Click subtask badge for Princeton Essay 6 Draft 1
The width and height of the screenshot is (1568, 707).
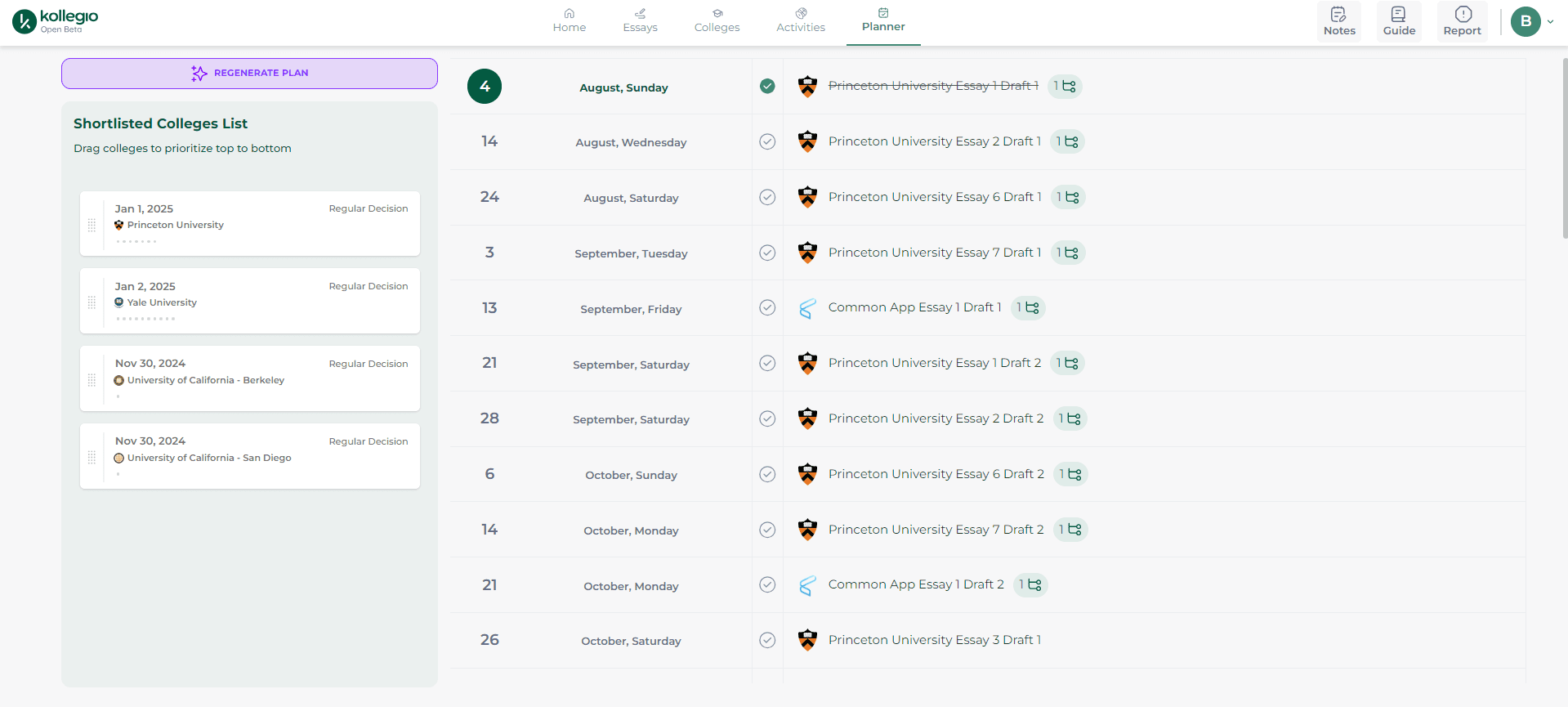(x=1068, y=197)
